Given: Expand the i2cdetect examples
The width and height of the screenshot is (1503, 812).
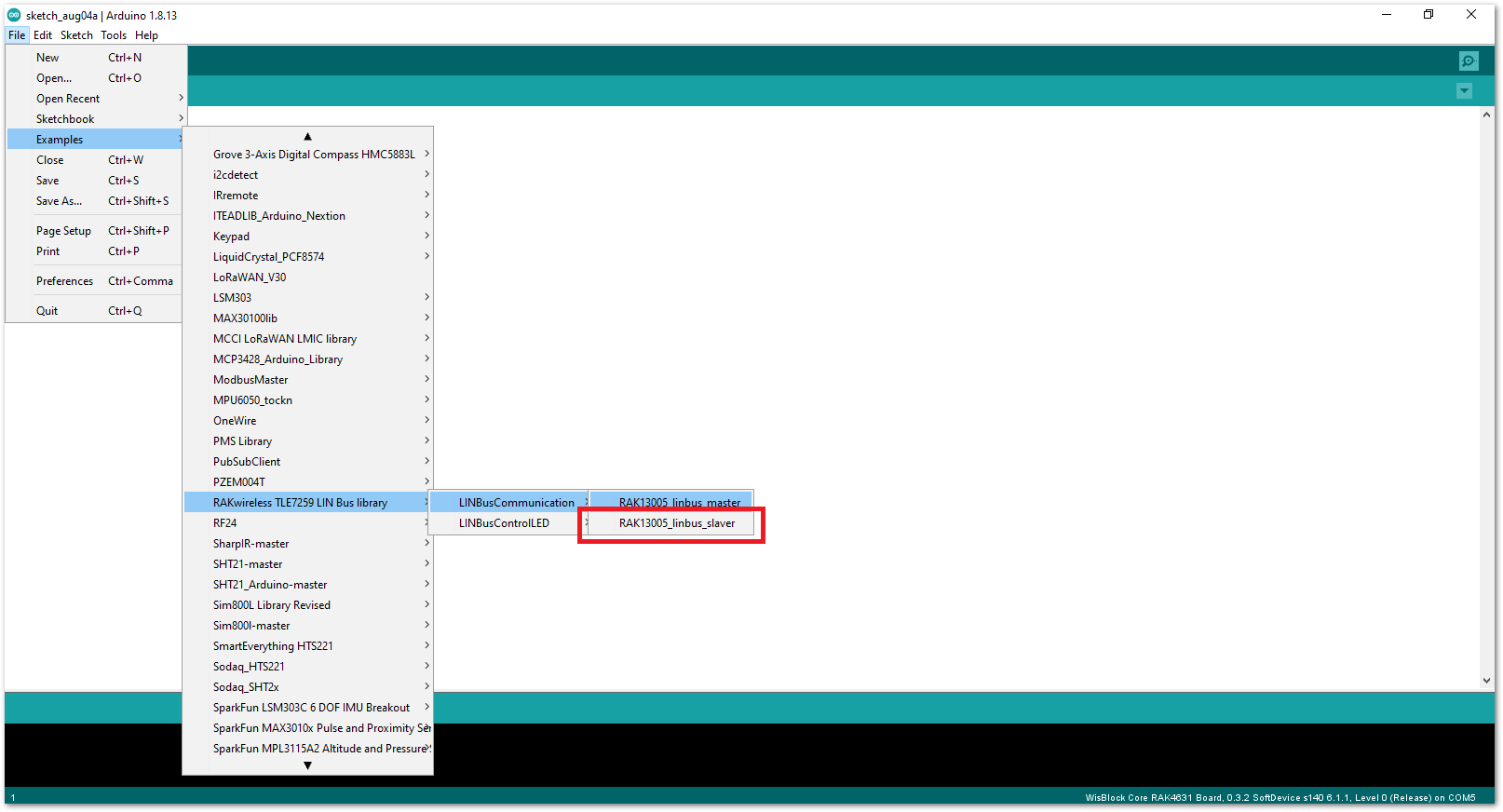Looking at the screenshot, I should tap(308, 175).
